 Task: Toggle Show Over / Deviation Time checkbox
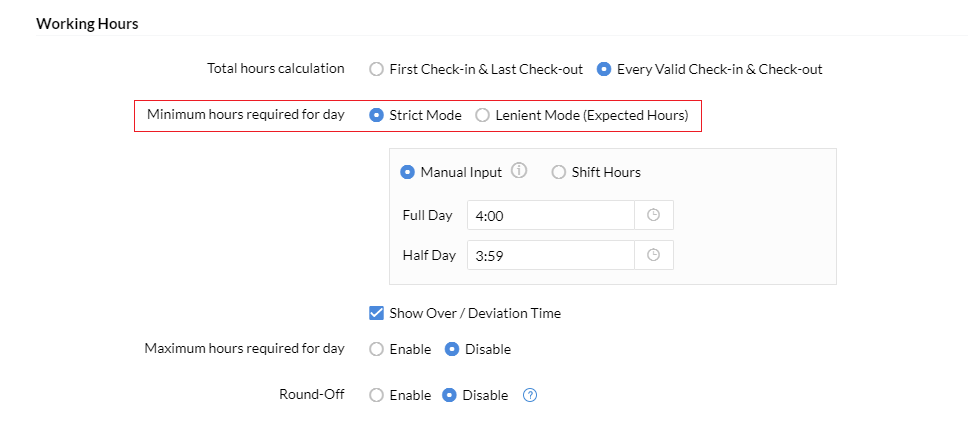click(377, 313)
